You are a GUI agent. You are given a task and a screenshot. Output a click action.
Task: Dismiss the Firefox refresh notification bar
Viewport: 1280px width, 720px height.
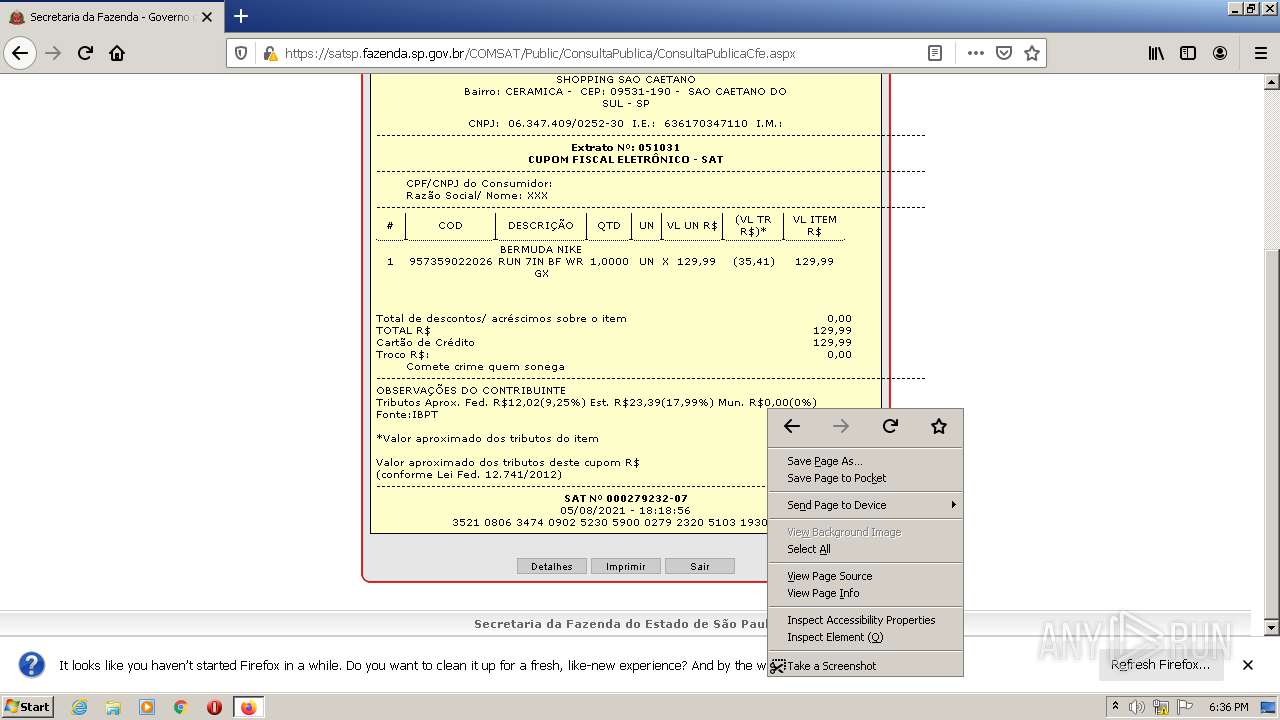tap(1248, 665)
